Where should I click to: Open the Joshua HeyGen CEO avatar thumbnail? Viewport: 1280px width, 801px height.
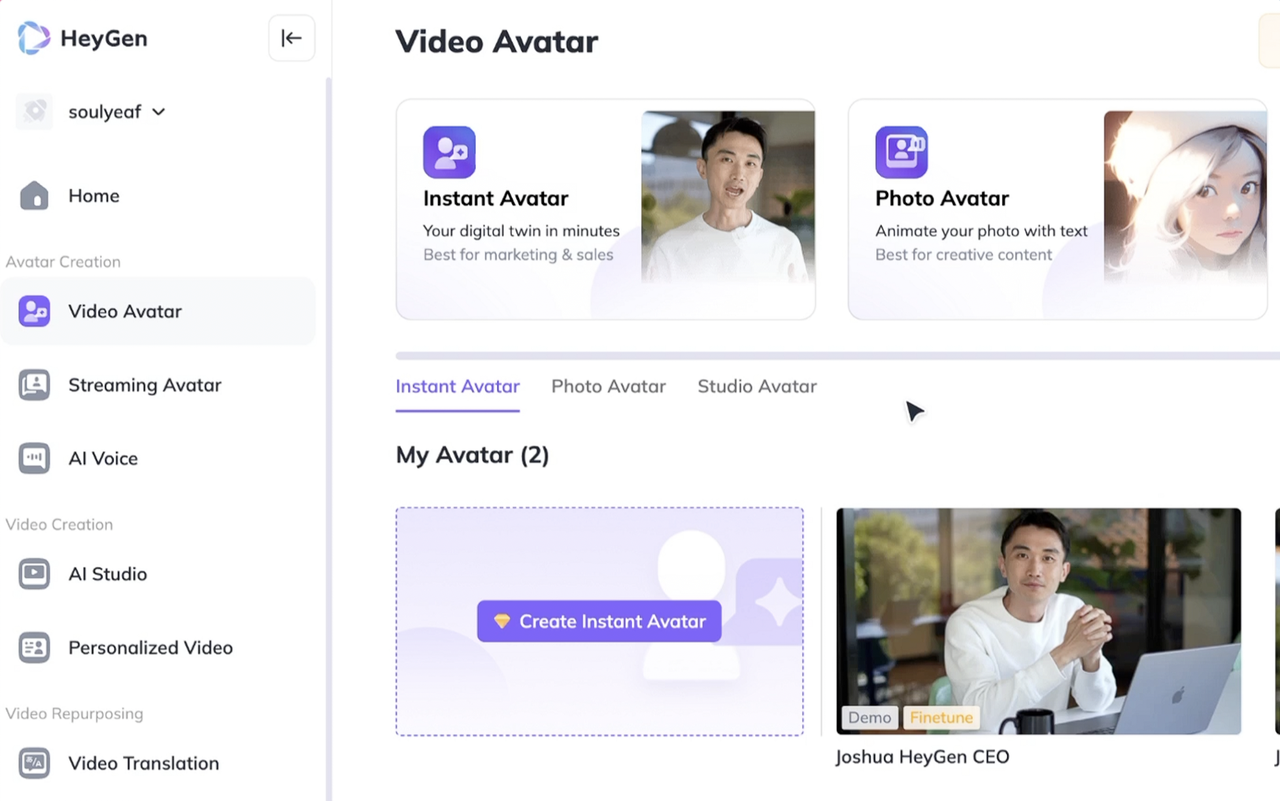pyautogui.click(x=1038, y=620)
